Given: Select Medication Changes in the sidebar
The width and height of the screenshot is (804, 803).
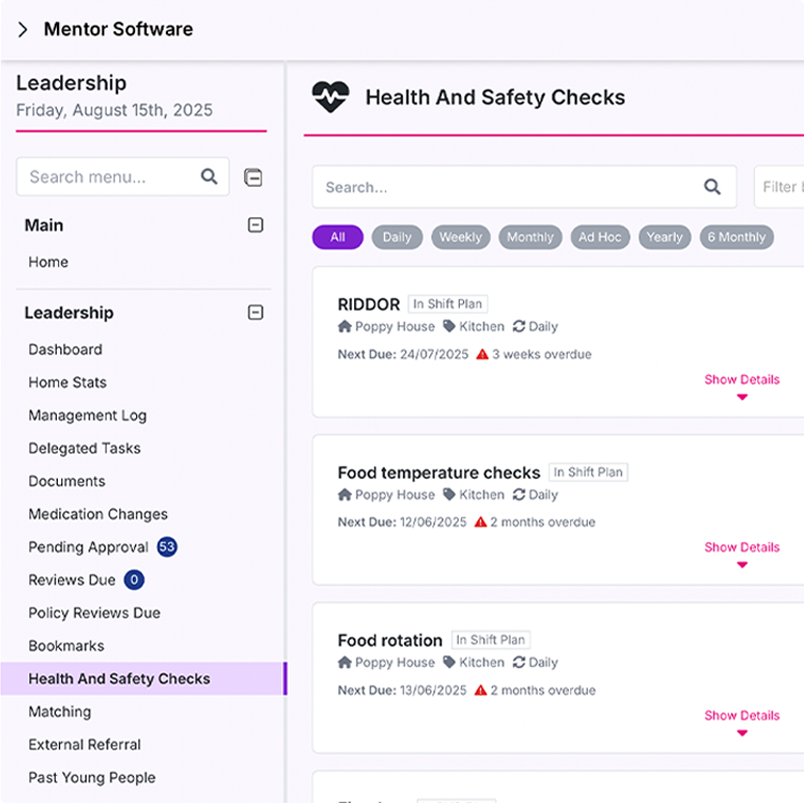Looking at the screenshot, I should tap(97, 514).
